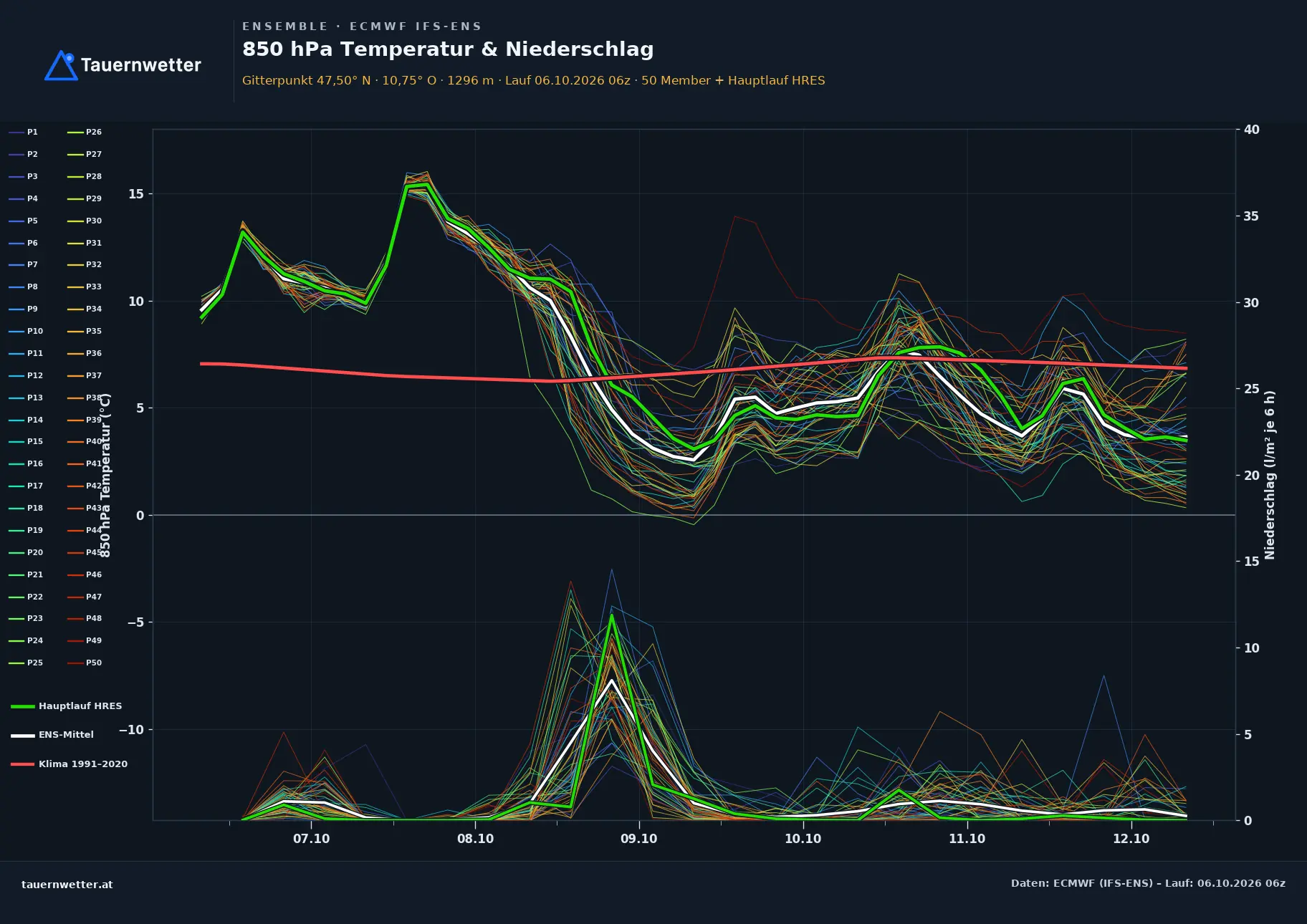Click the 09.10 date tick label

coord(639,839)
